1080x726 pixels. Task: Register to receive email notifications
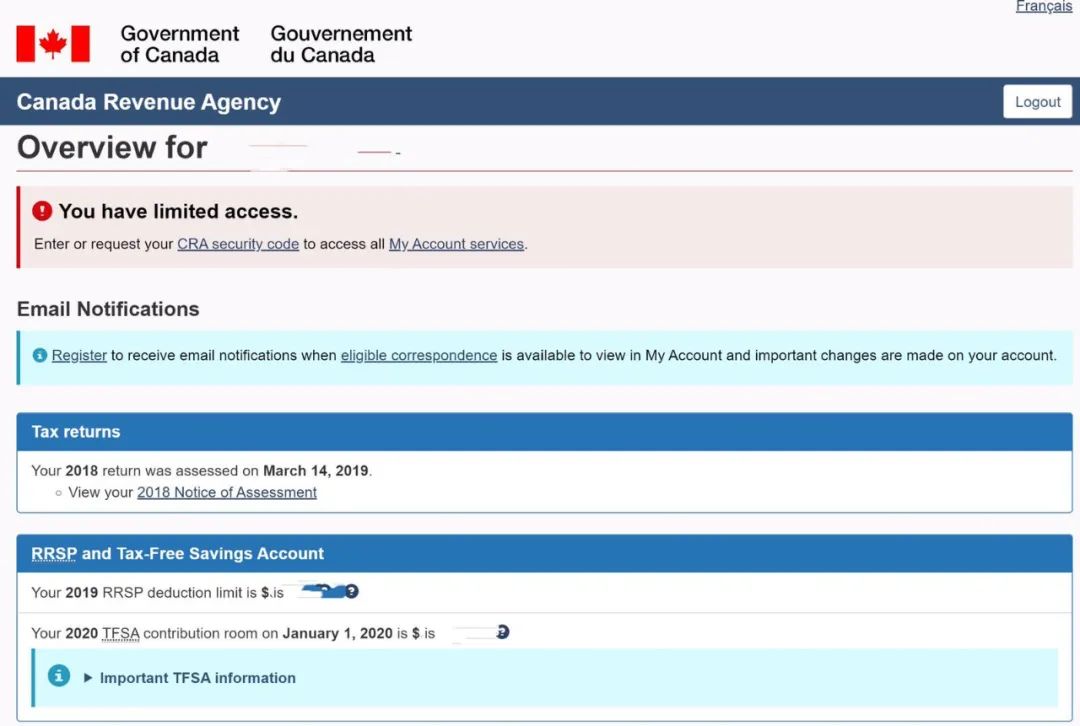[x=79, y=355]
